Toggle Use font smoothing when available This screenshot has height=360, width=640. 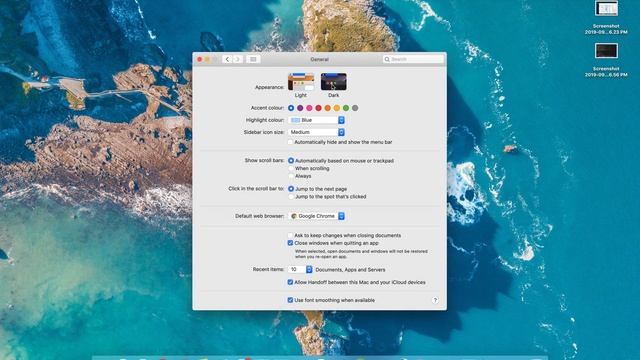point(290,300)
